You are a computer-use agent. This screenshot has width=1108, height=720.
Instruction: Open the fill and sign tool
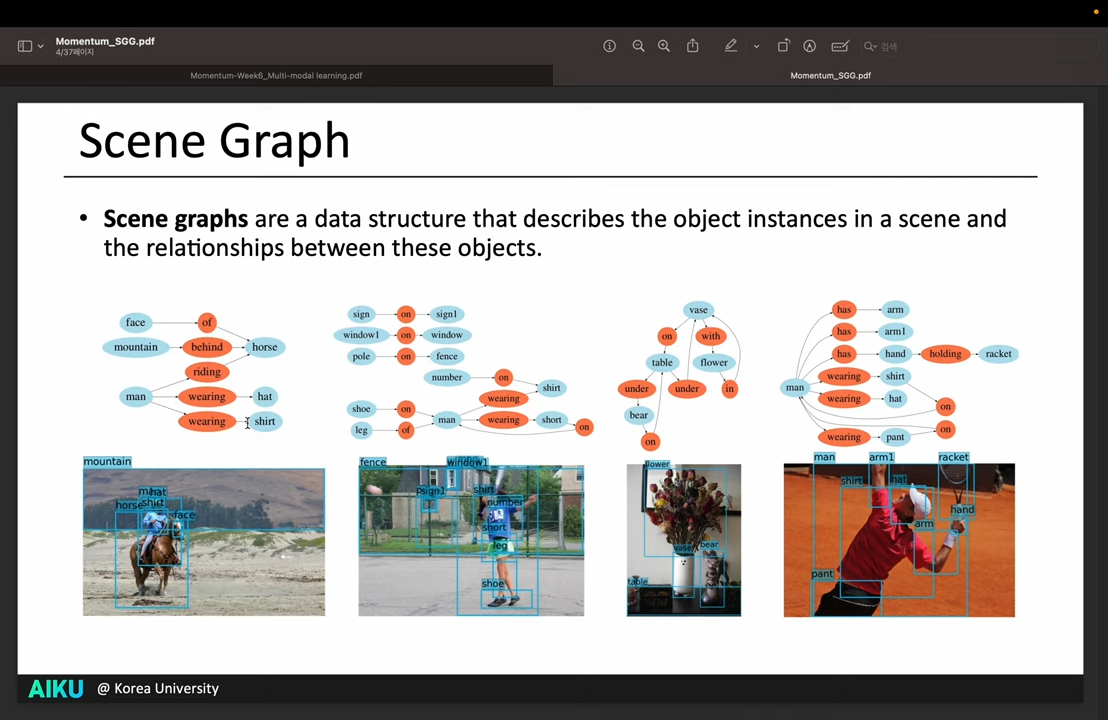click(841, 46)
